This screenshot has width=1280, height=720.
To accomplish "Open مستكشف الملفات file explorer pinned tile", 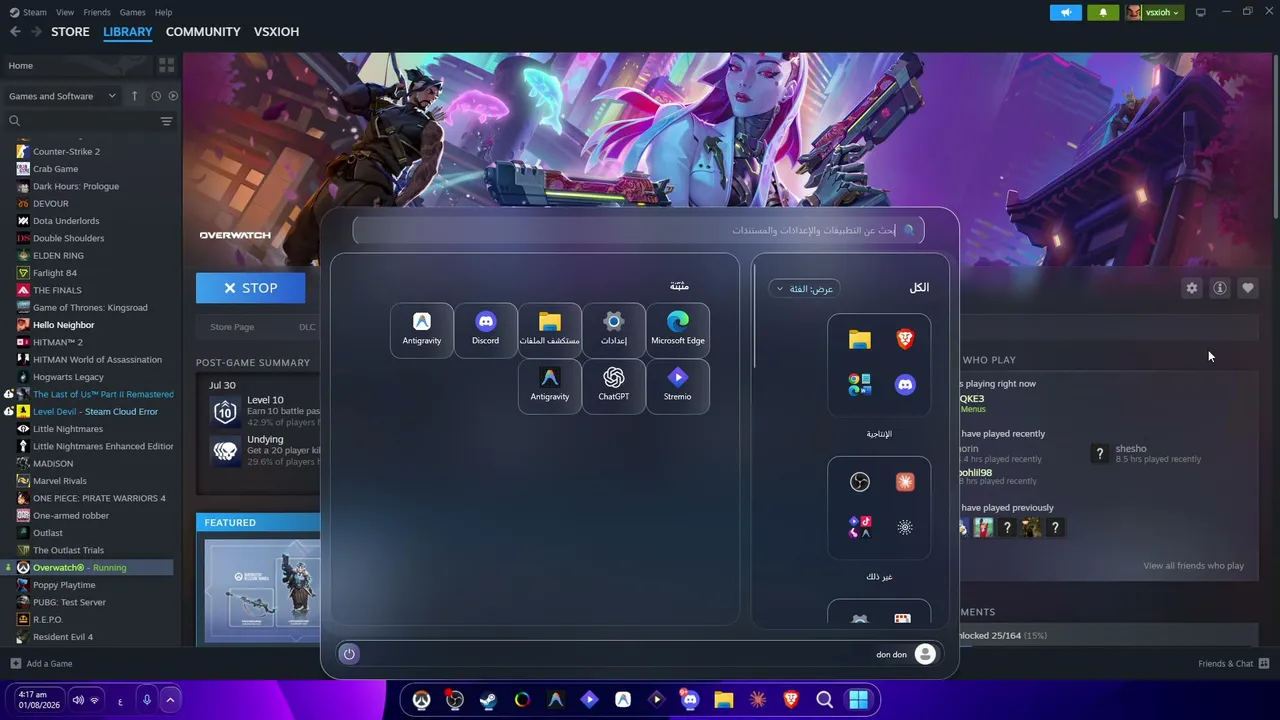I will pos(550,330).
